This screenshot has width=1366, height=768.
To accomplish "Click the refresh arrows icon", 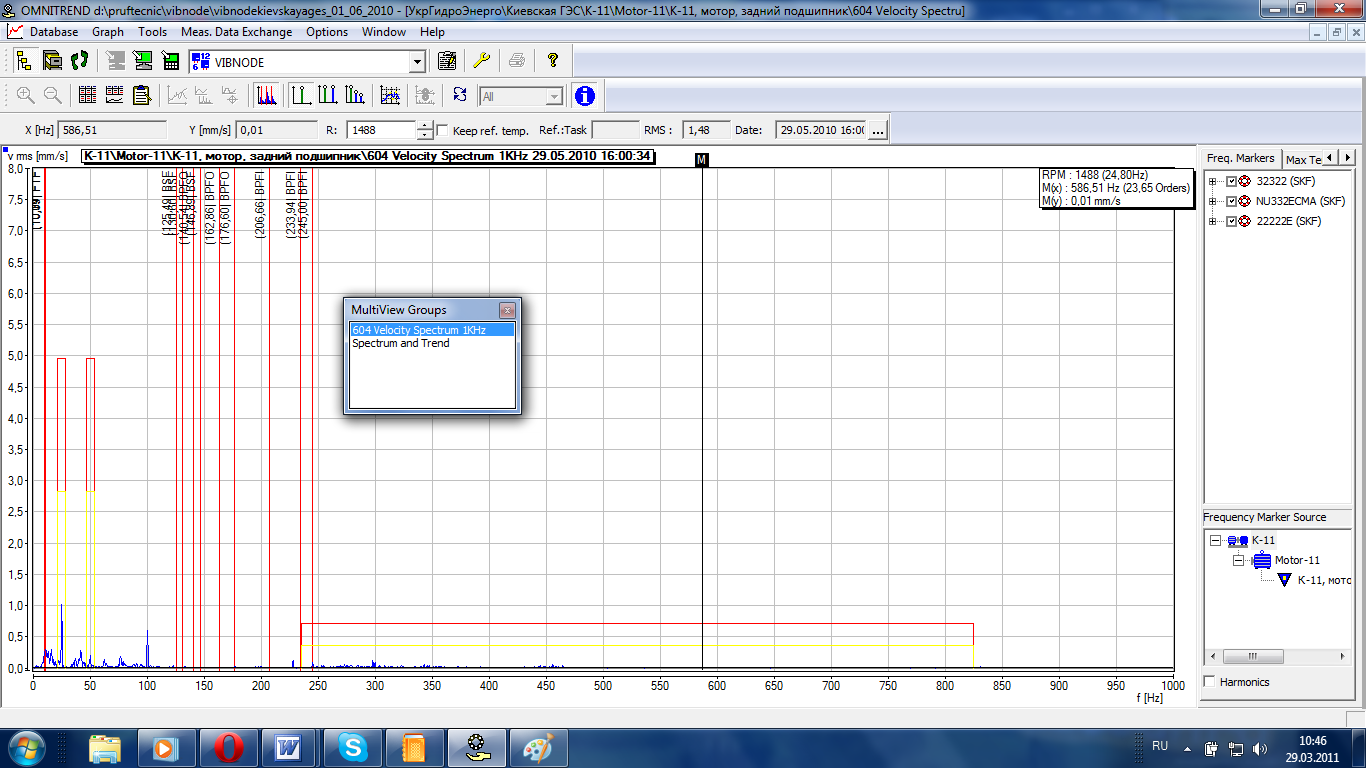I will coord(459,96).
